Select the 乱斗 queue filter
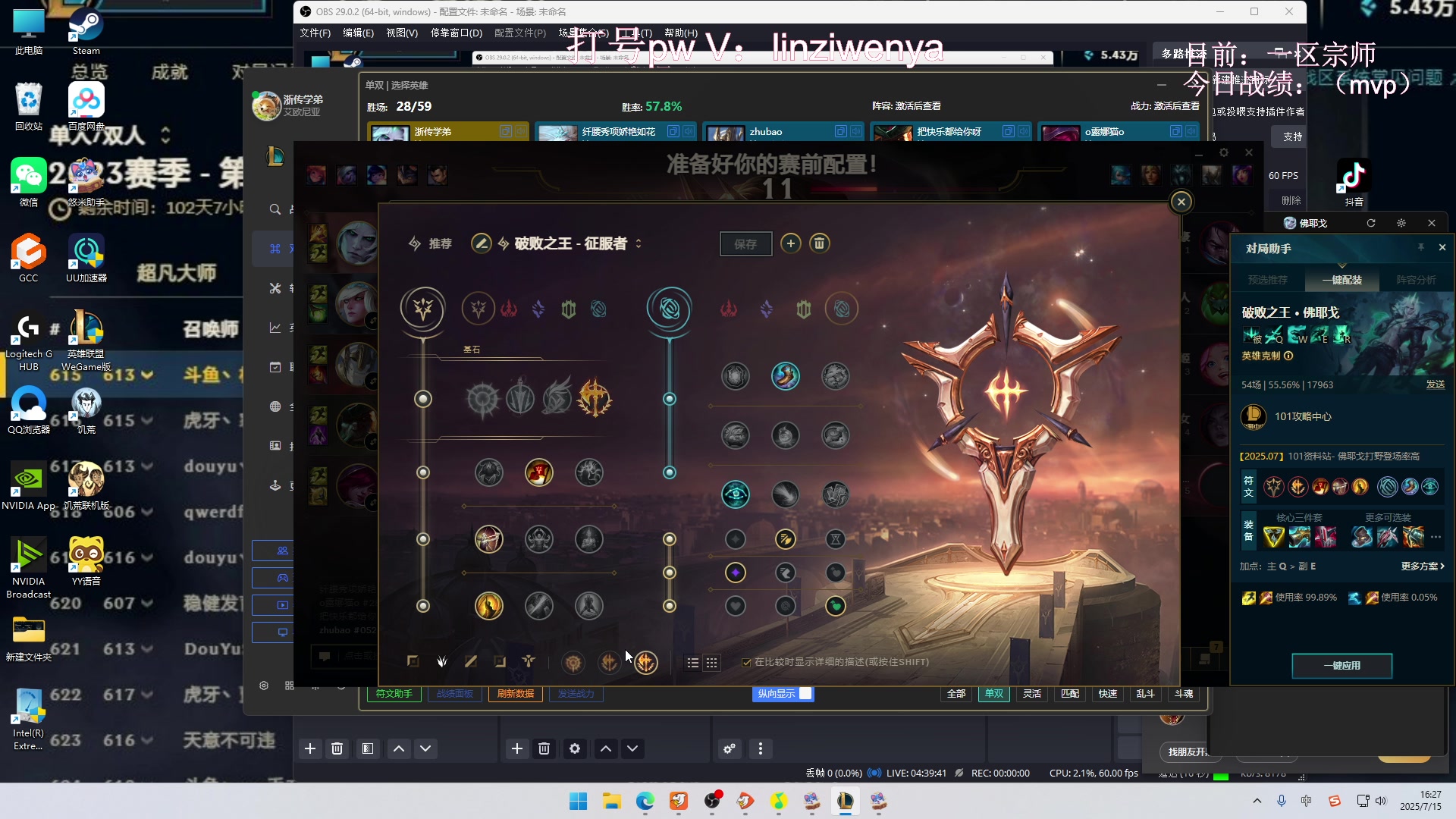Screen dimensions: 1456x819 click(x=1146, y=694)
